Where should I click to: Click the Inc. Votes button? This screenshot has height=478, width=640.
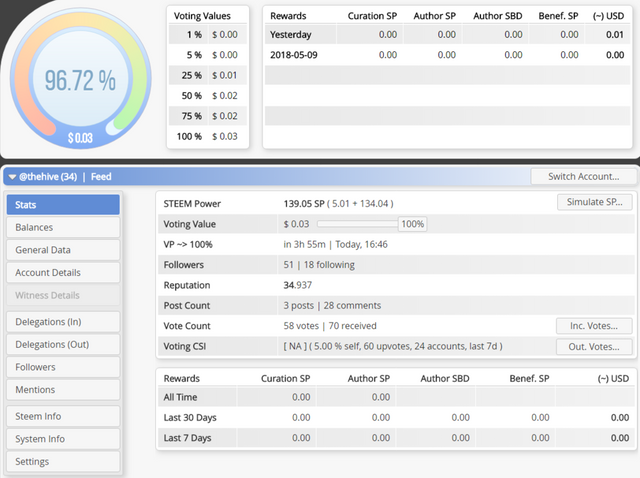(x=594, y=326)
